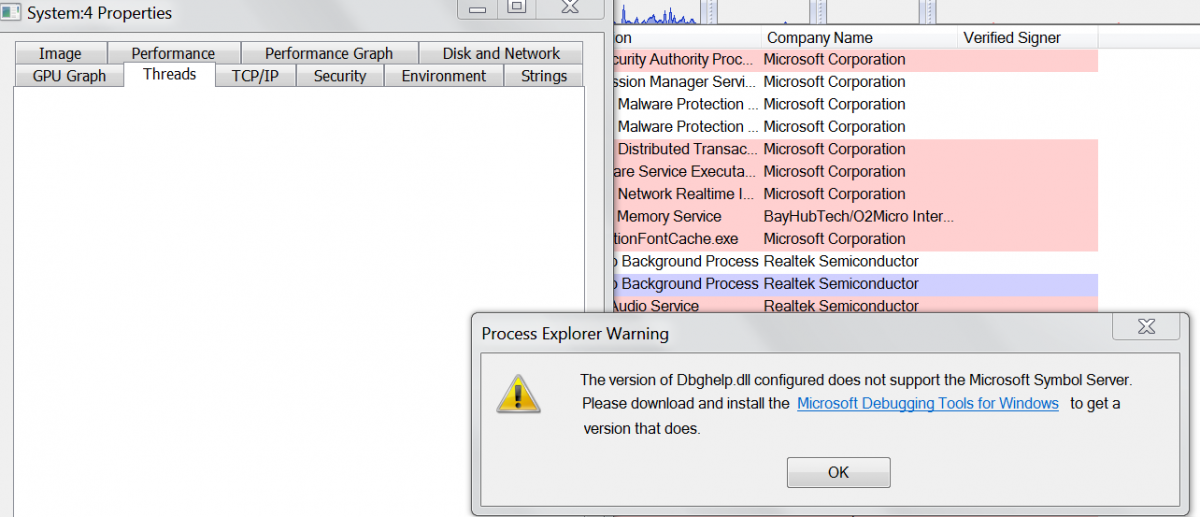This screenshot has width=1200, height=517.
Task: Open the GPU Graph tab
Action: click(69, 76)
